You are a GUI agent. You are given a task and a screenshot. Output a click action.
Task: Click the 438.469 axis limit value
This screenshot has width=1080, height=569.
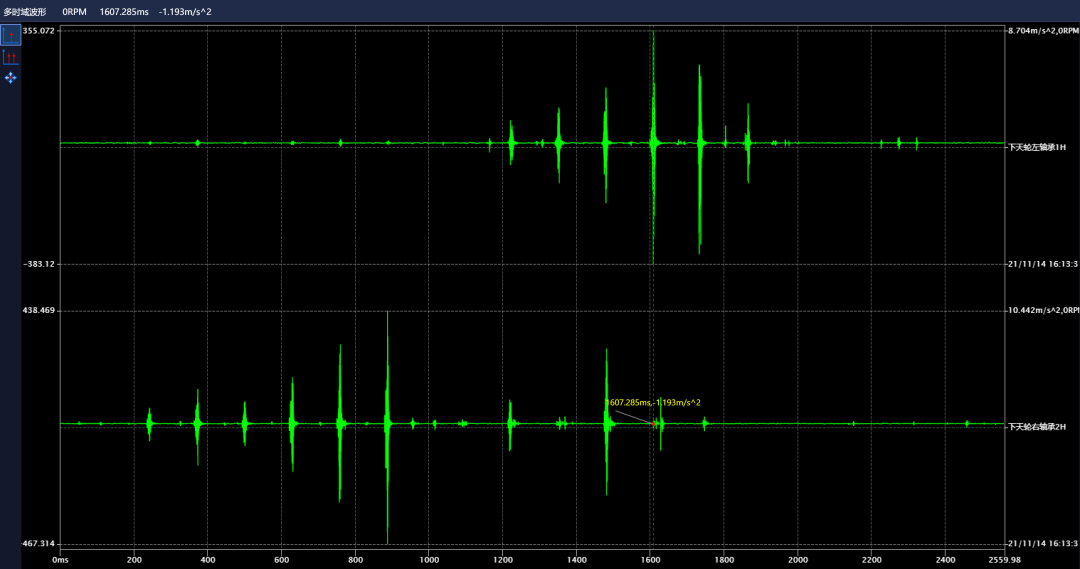[38, 311]
